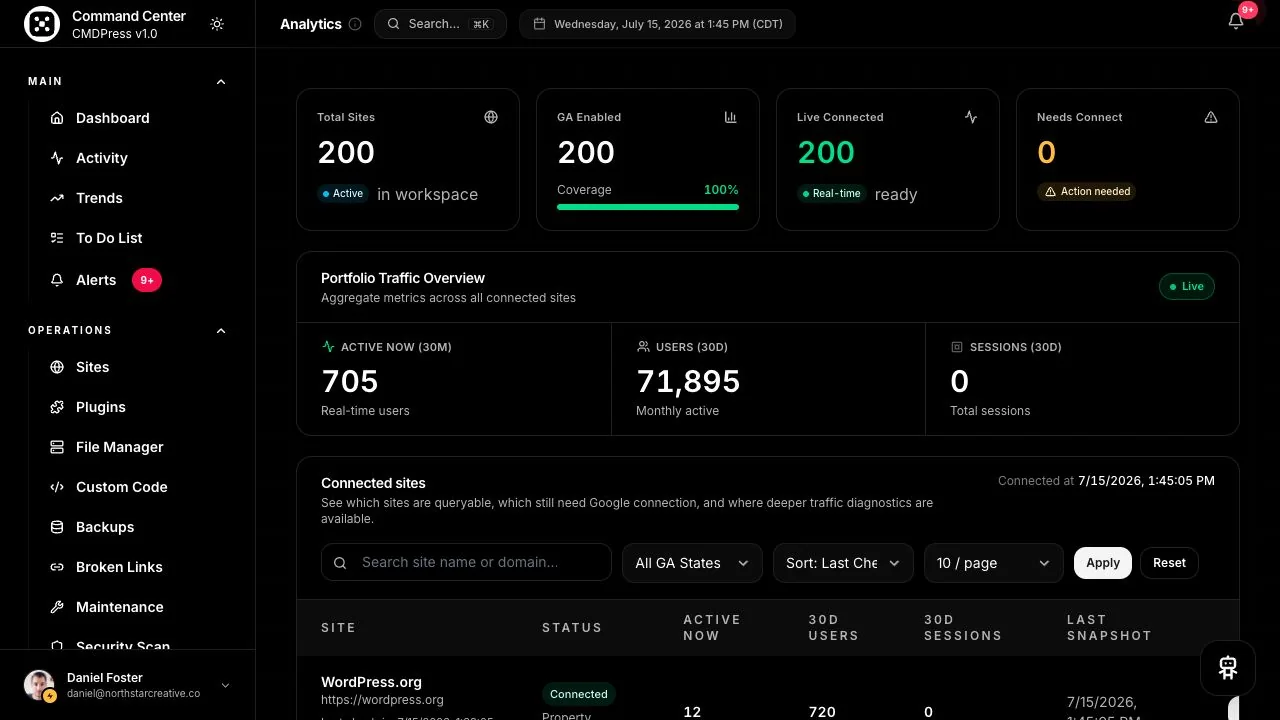Click the Plugins puzzle piece icon
Viewport: 1280px width, 720px height.
(57, 407)
